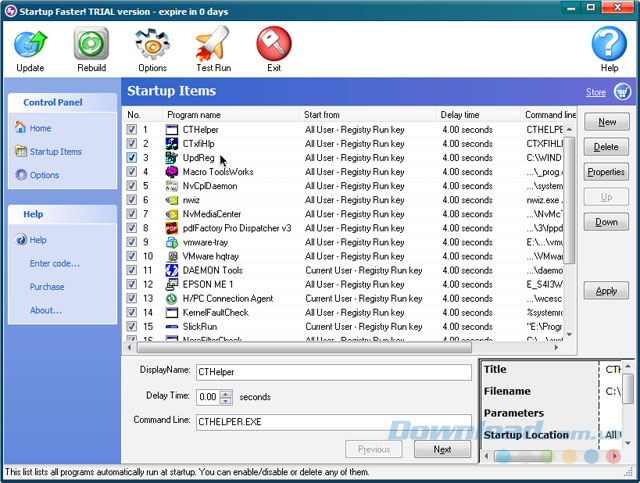Collapse the Help sidebar section header
This screenshot has width=640, height=483.
(60, 214)
